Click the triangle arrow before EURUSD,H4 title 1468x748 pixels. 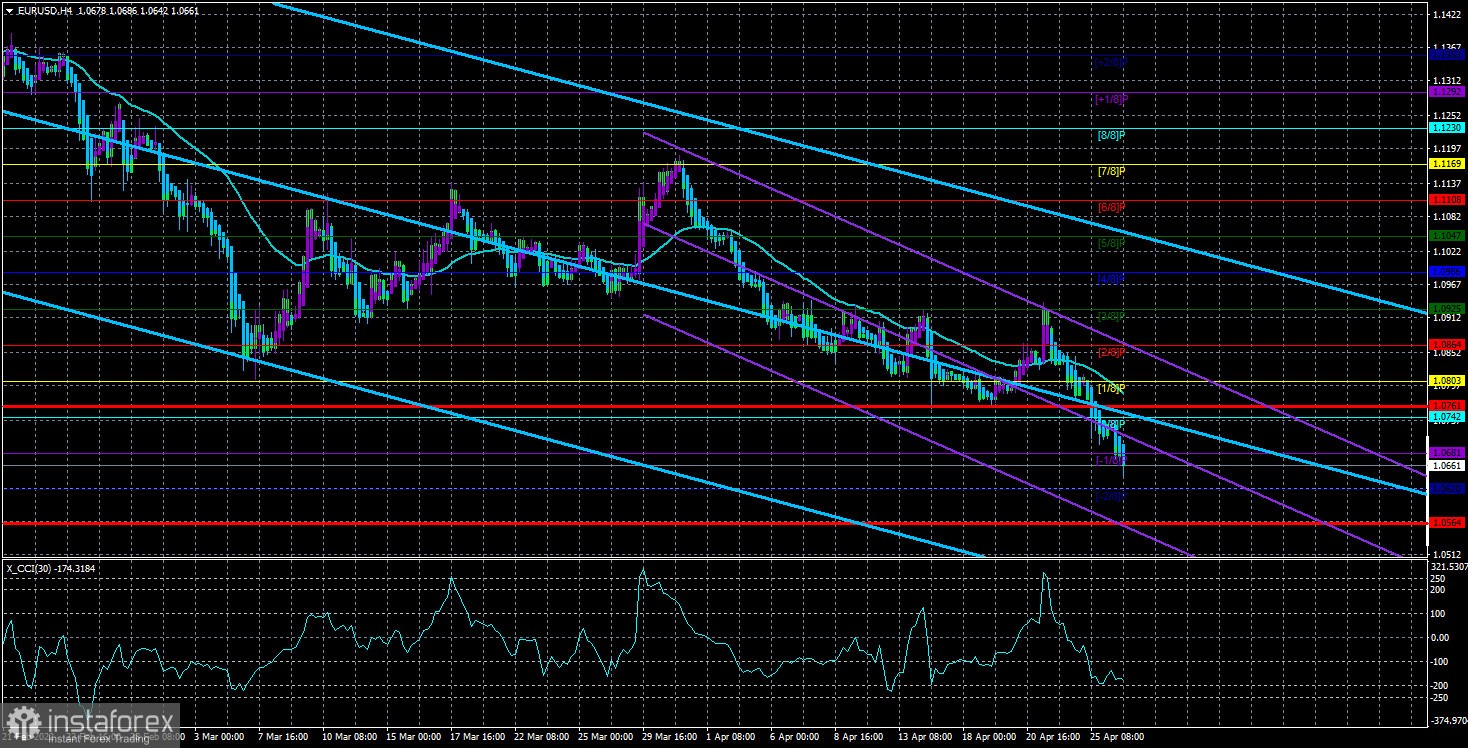coord(10,9)
